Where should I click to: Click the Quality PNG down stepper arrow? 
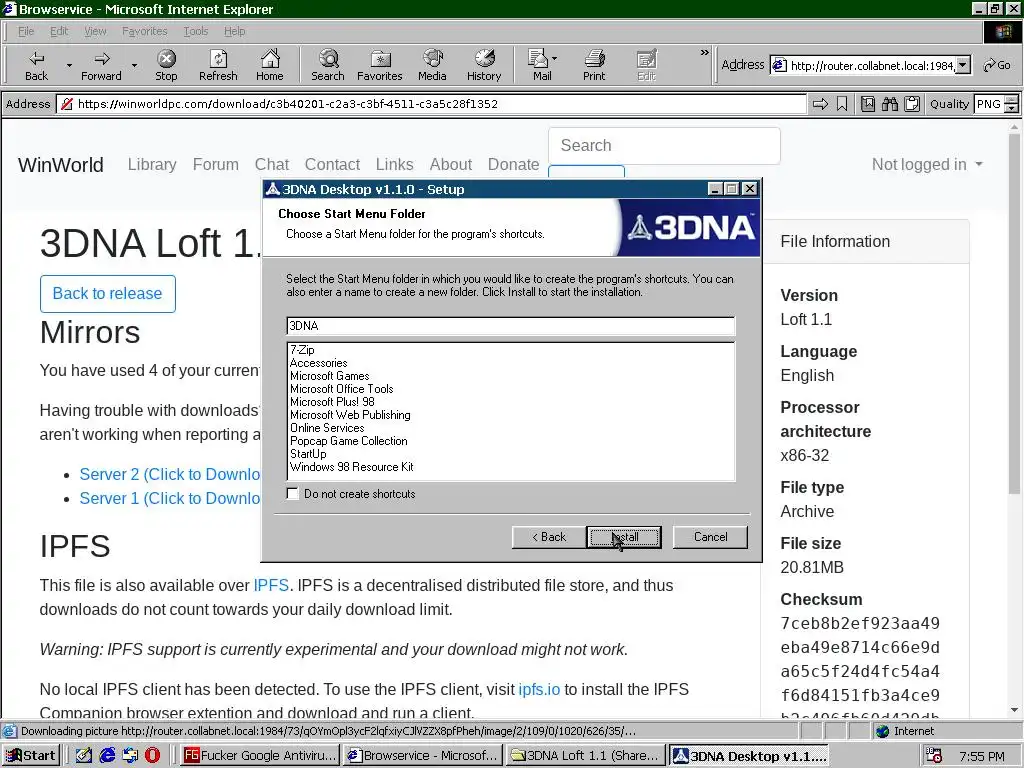tap(1012, 108)
